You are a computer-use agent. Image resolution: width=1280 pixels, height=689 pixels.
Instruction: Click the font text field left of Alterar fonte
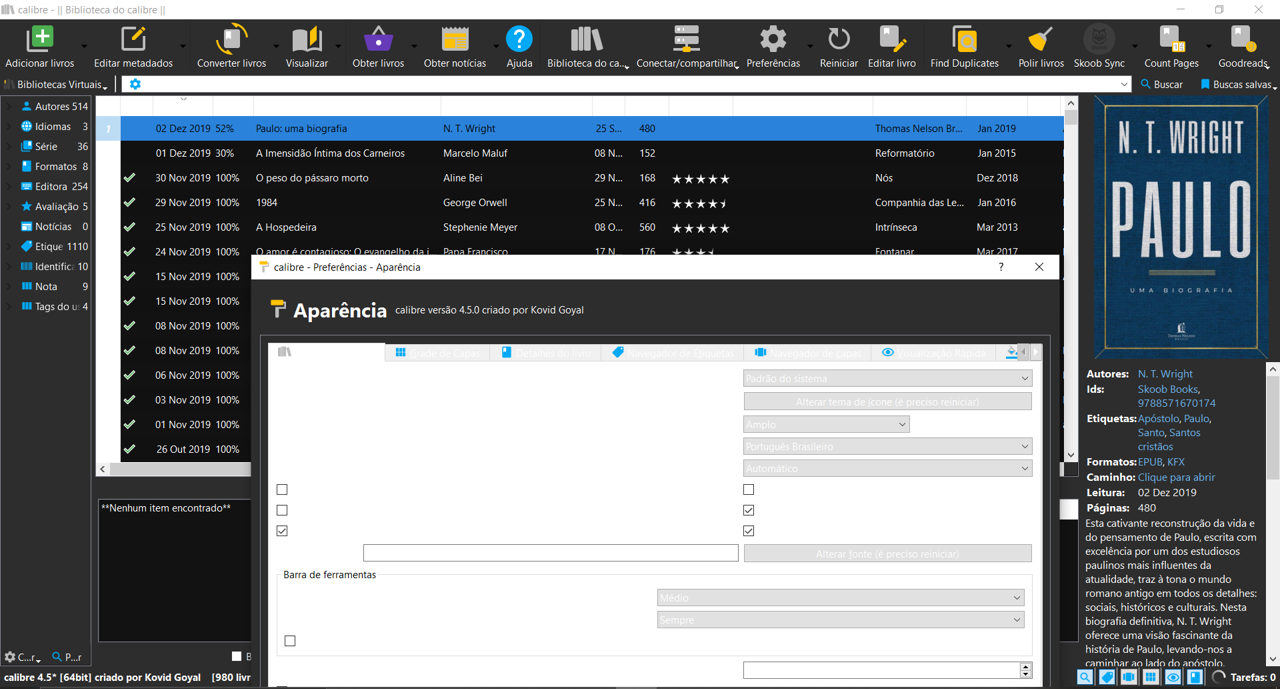click(x=550, y=553)
